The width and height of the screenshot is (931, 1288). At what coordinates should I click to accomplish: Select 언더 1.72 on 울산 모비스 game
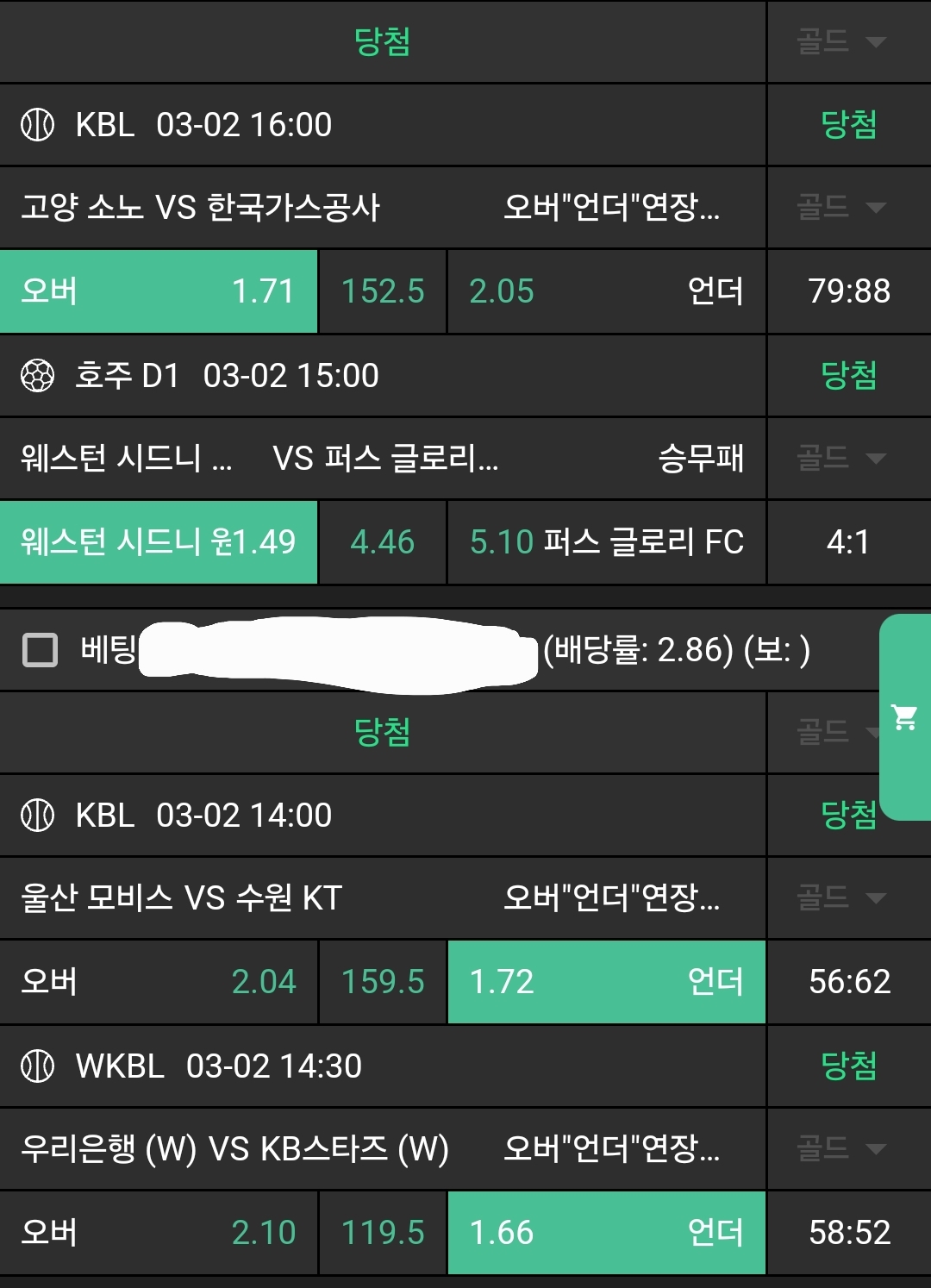click(x=606, y=982)
